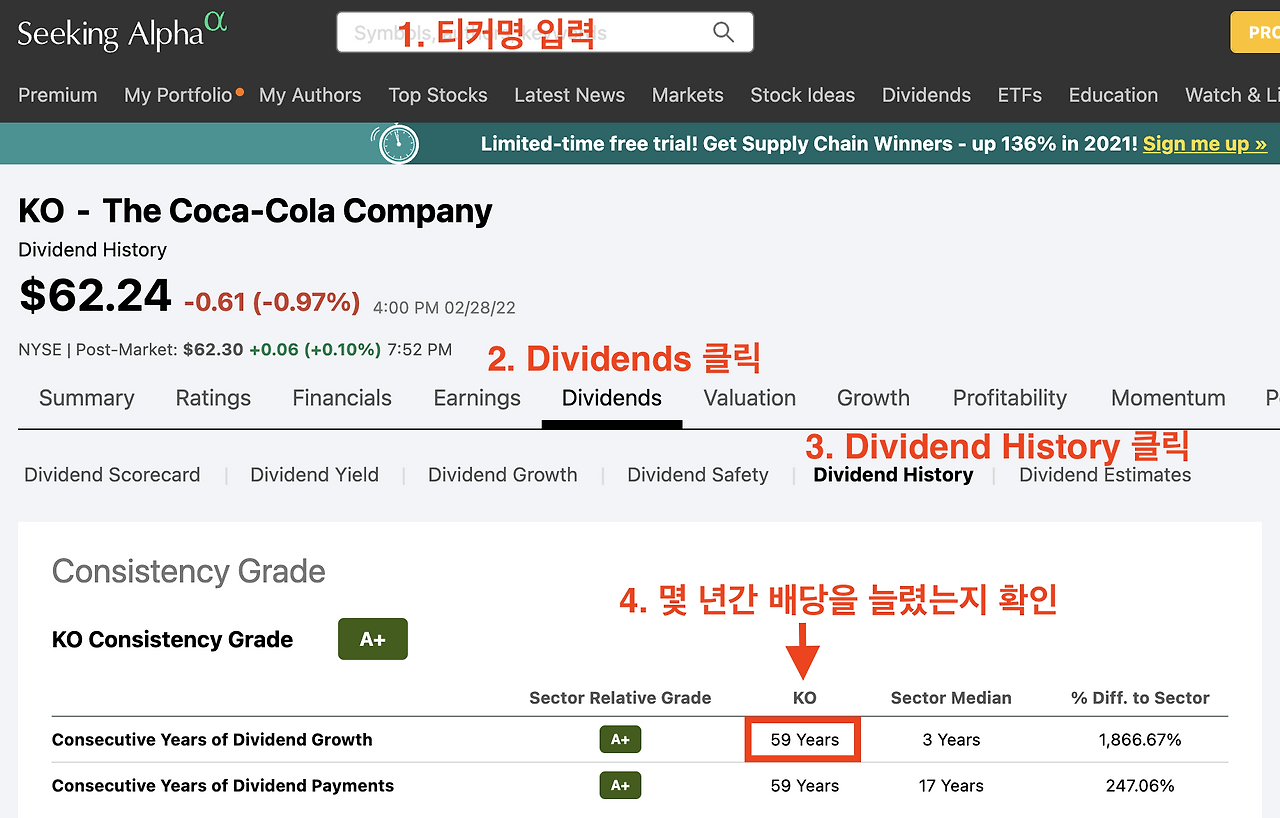Click the search magnifier icon
The width and height of the screenshot is (1280, 818).
tap(723, 32)
